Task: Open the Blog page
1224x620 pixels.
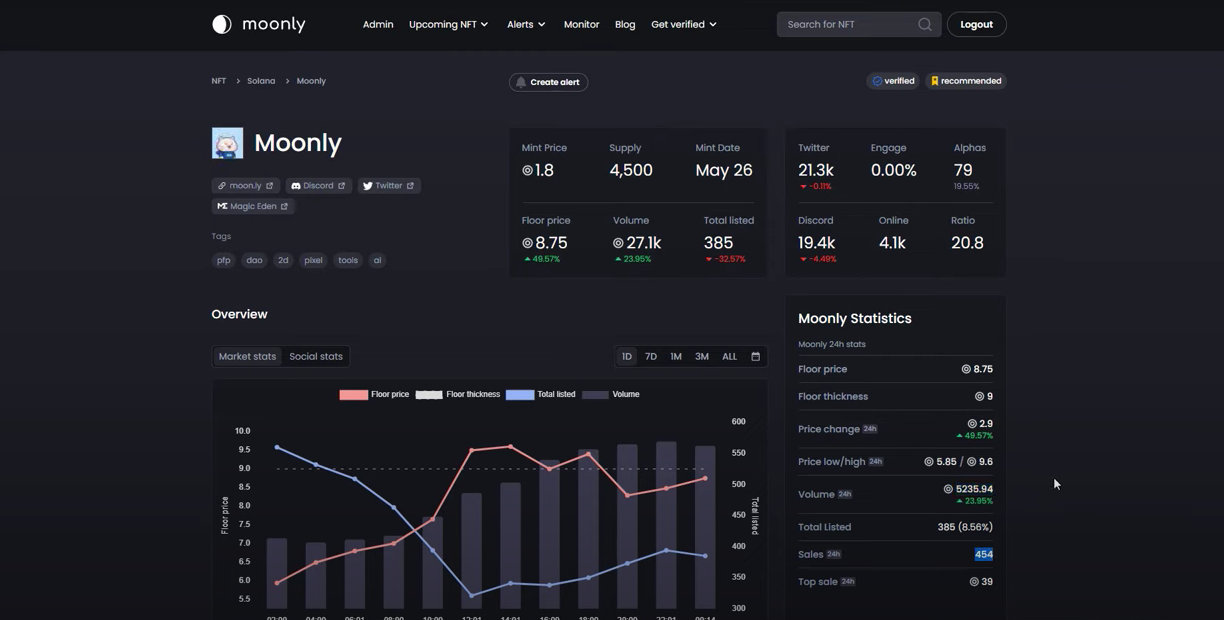Action: click(625, 24)
